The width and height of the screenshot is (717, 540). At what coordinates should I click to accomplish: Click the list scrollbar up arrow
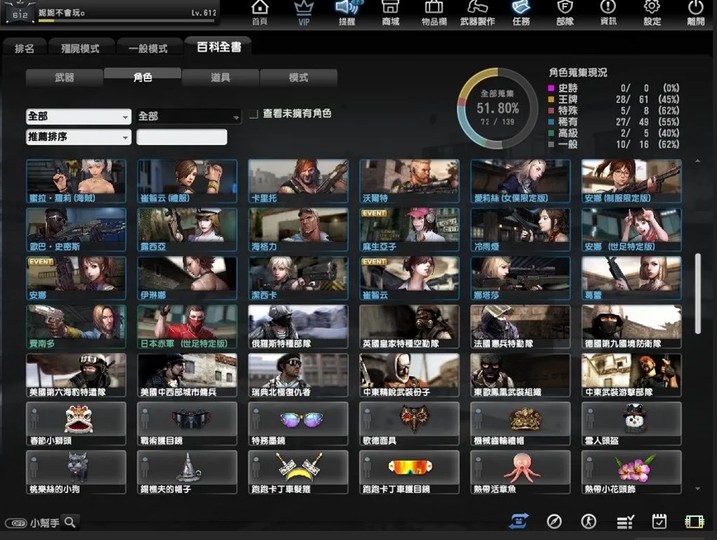pos(697,161)
